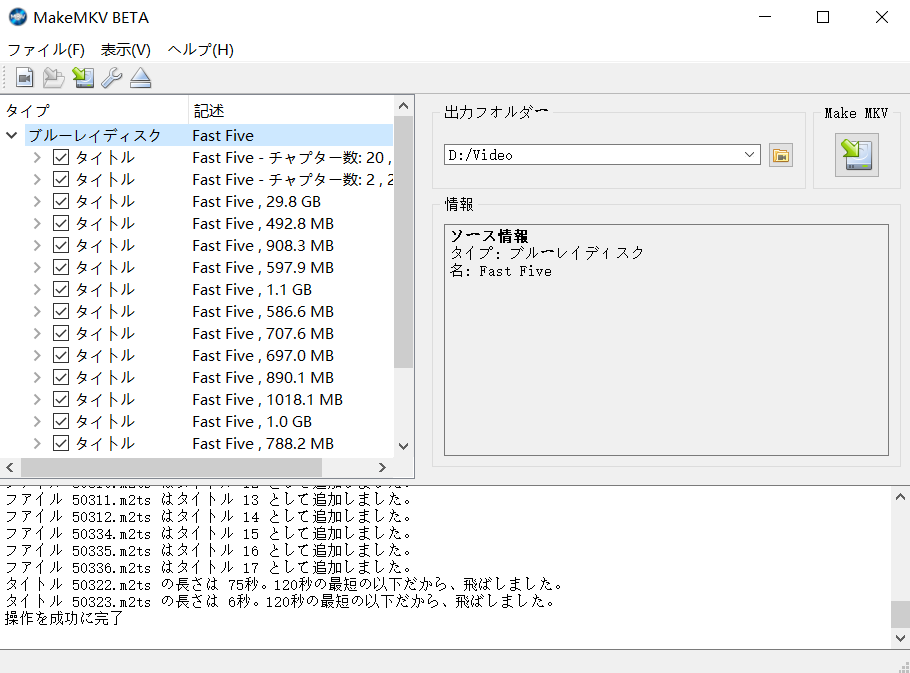Select the save-to-hard-drive toolbar icon
910x673 pixels.
(82, 76)
